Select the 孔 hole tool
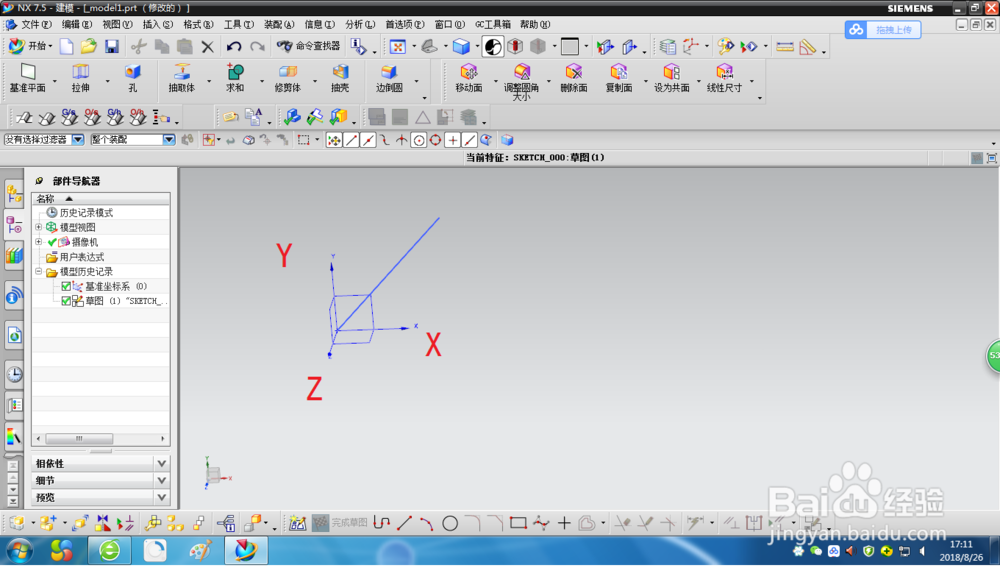1000x568 pixels. point(133,78)
